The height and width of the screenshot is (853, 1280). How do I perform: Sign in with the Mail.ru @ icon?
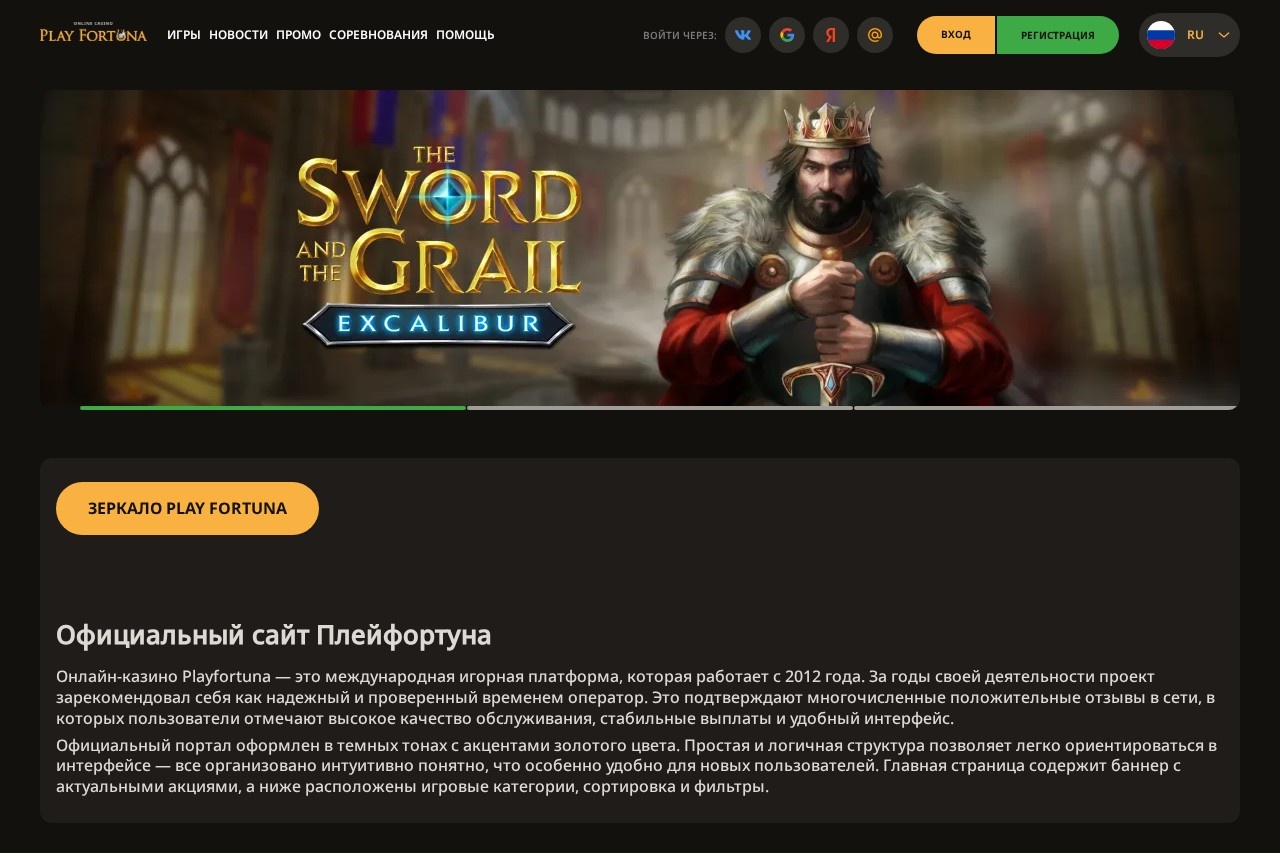point(875,35)
